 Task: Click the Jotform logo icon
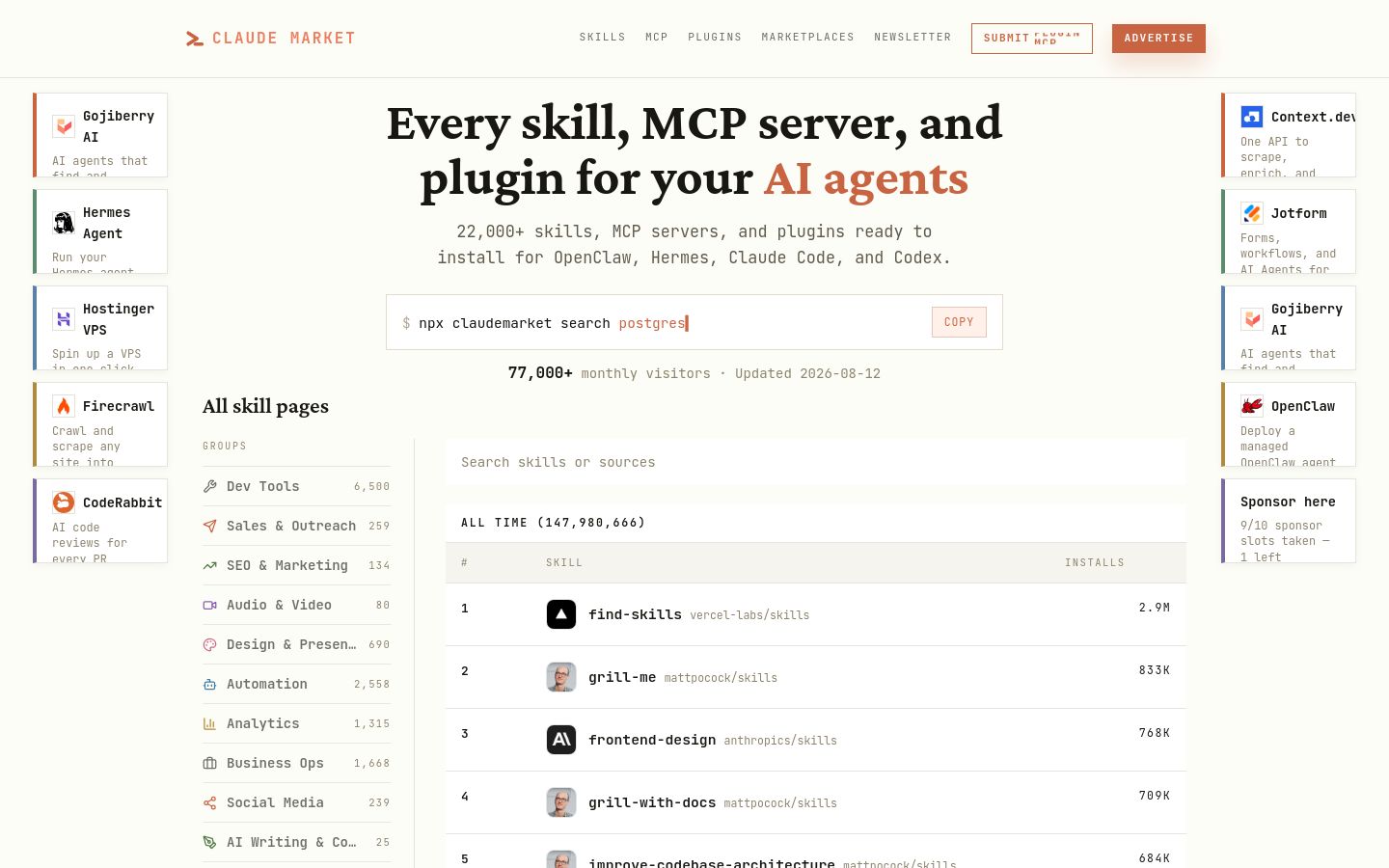click(x=1252, y=213)
